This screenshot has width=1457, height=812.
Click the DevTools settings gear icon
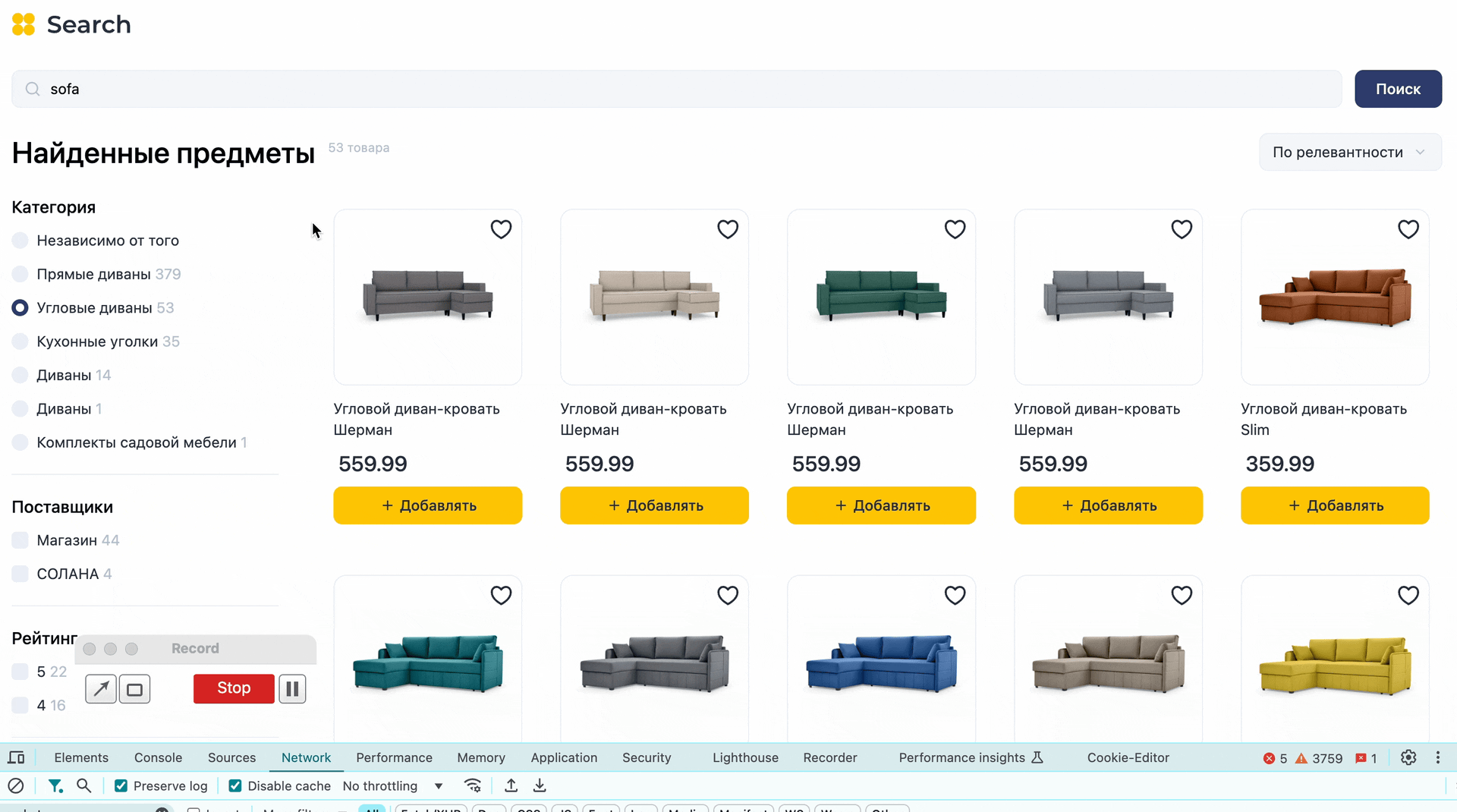click(x=1408, y=757)
